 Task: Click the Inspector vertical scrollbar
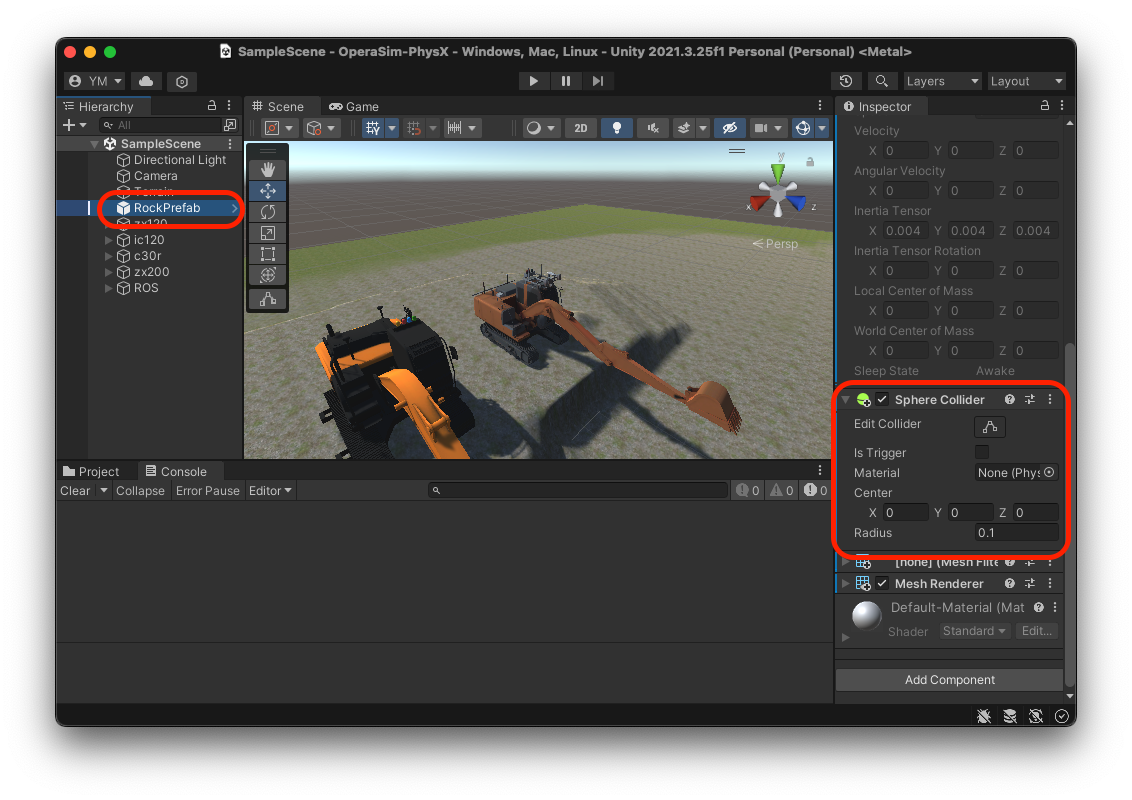(1069, 514)
